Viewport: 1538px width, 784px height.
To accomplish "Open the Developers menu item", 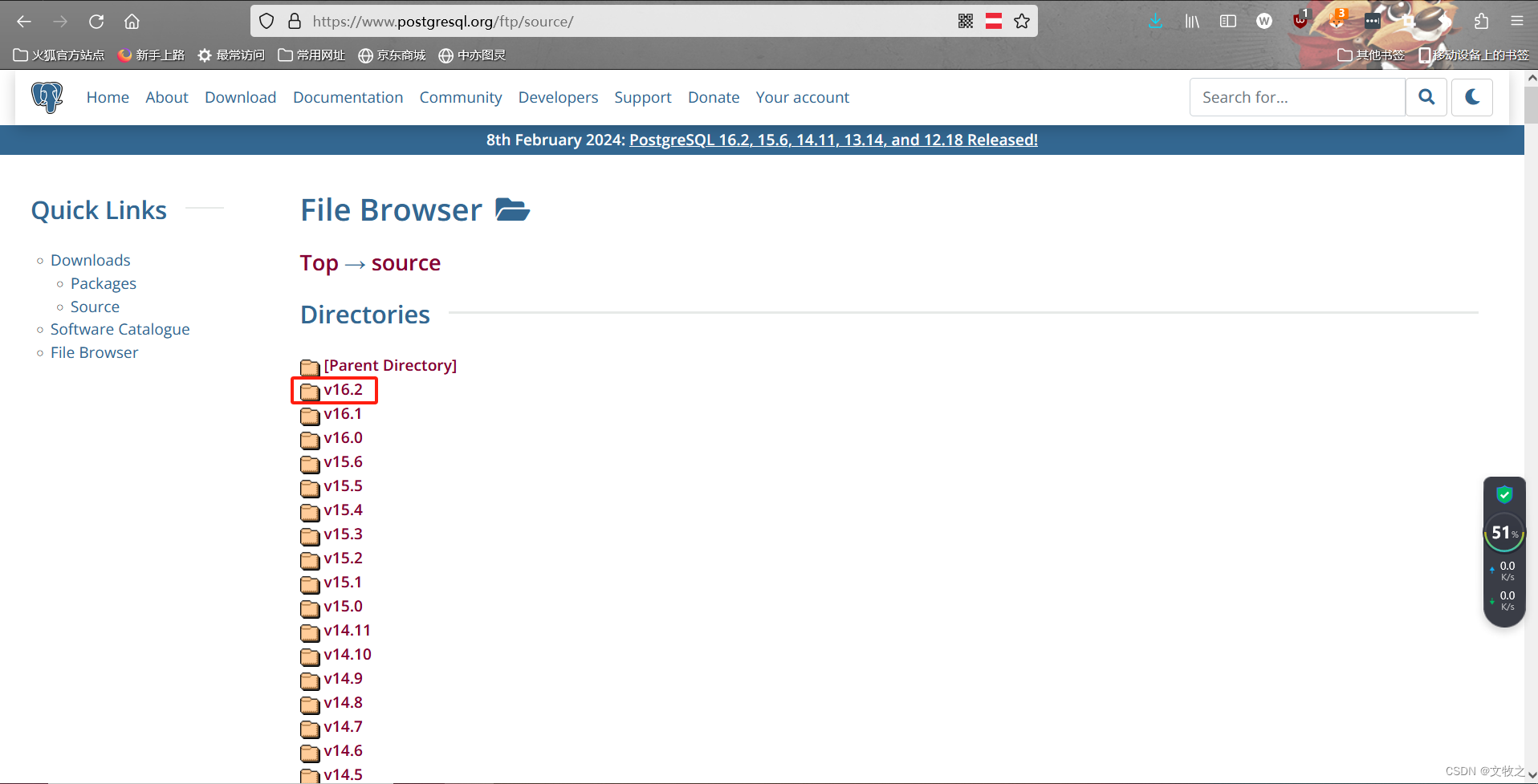I will (x=558, y=97).
